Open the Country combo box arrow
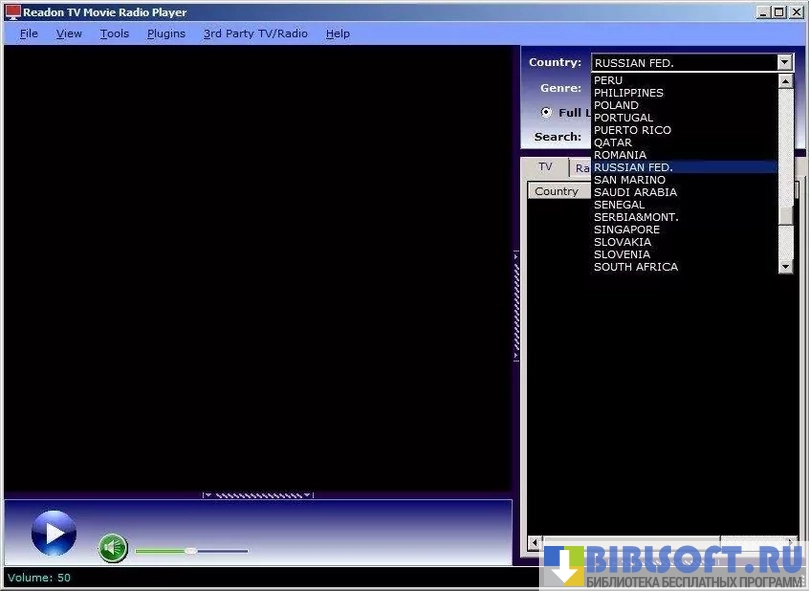The image size is (809, 591). (x=785, y=62)
